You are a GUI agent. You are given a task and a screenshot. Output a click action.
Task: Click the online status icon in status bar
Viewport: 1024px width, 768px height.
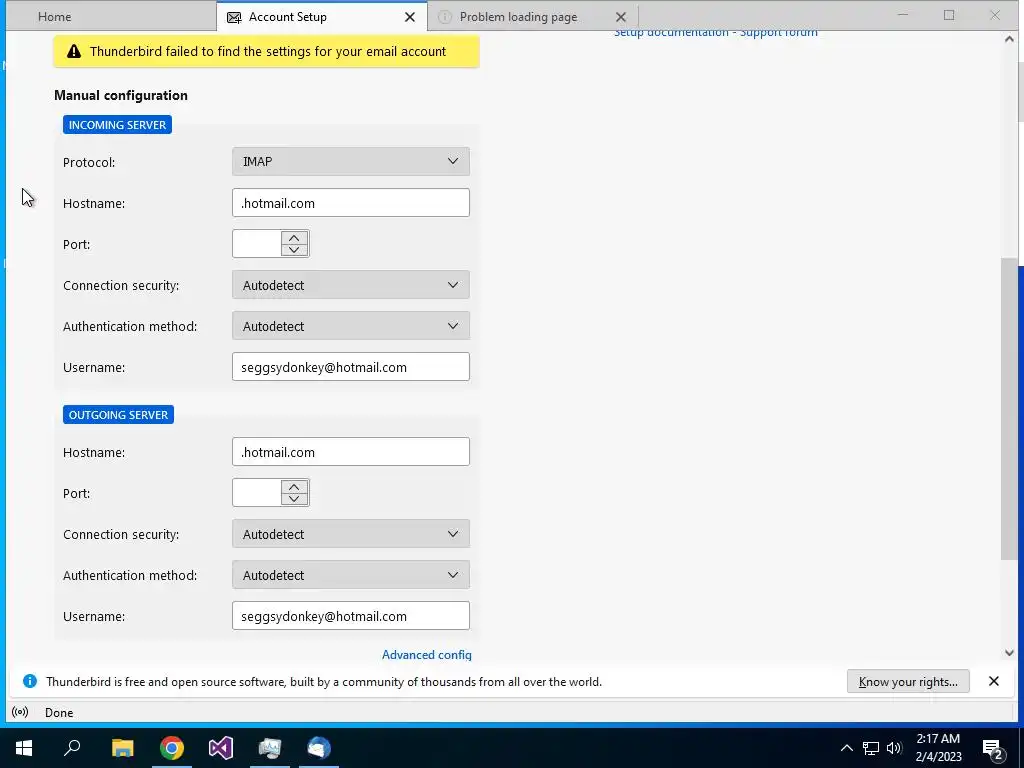(20, 712)
